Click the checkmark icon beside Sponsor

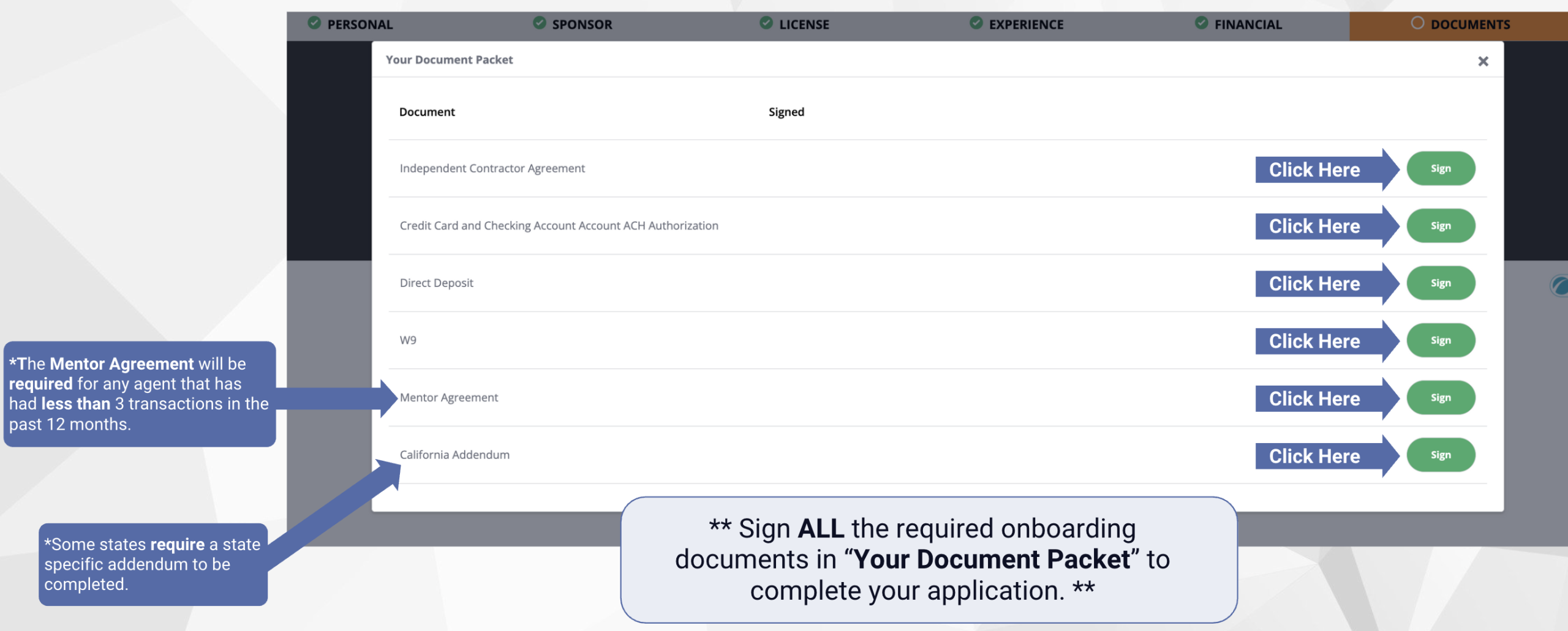pos(539,23)
